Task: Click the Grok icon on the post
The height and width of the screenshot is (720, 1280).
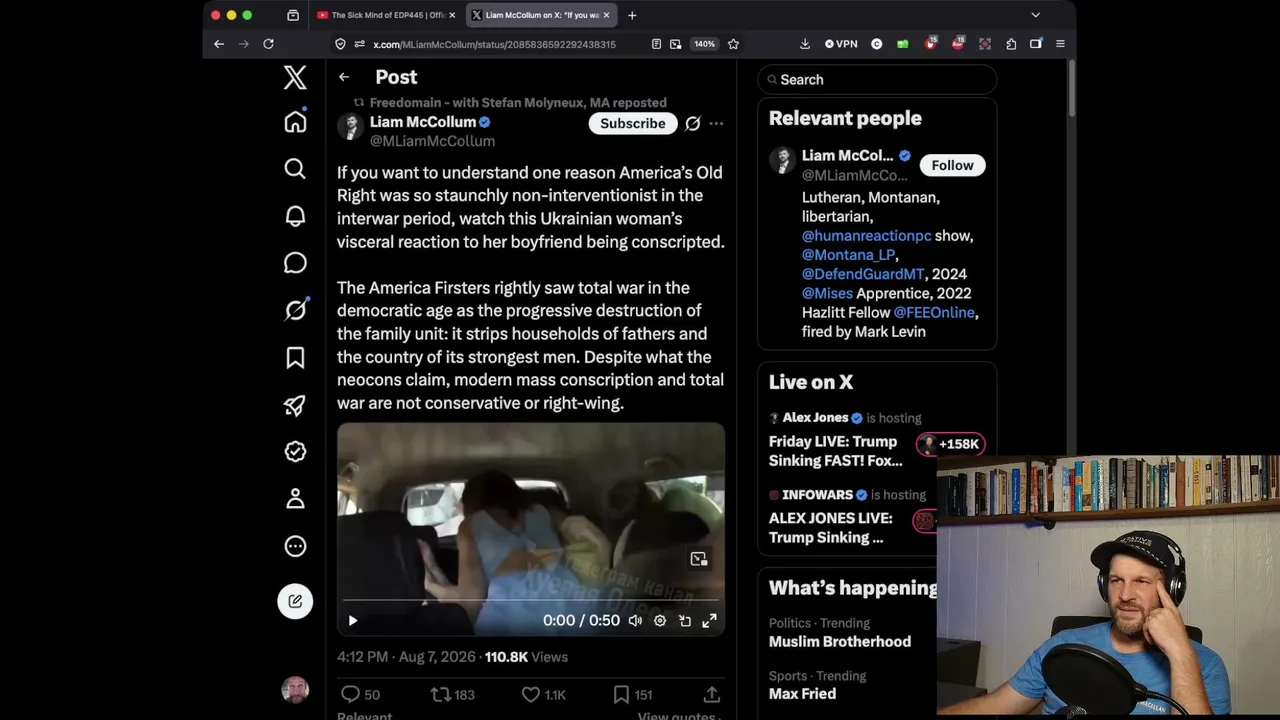Action: click(693, 123)
